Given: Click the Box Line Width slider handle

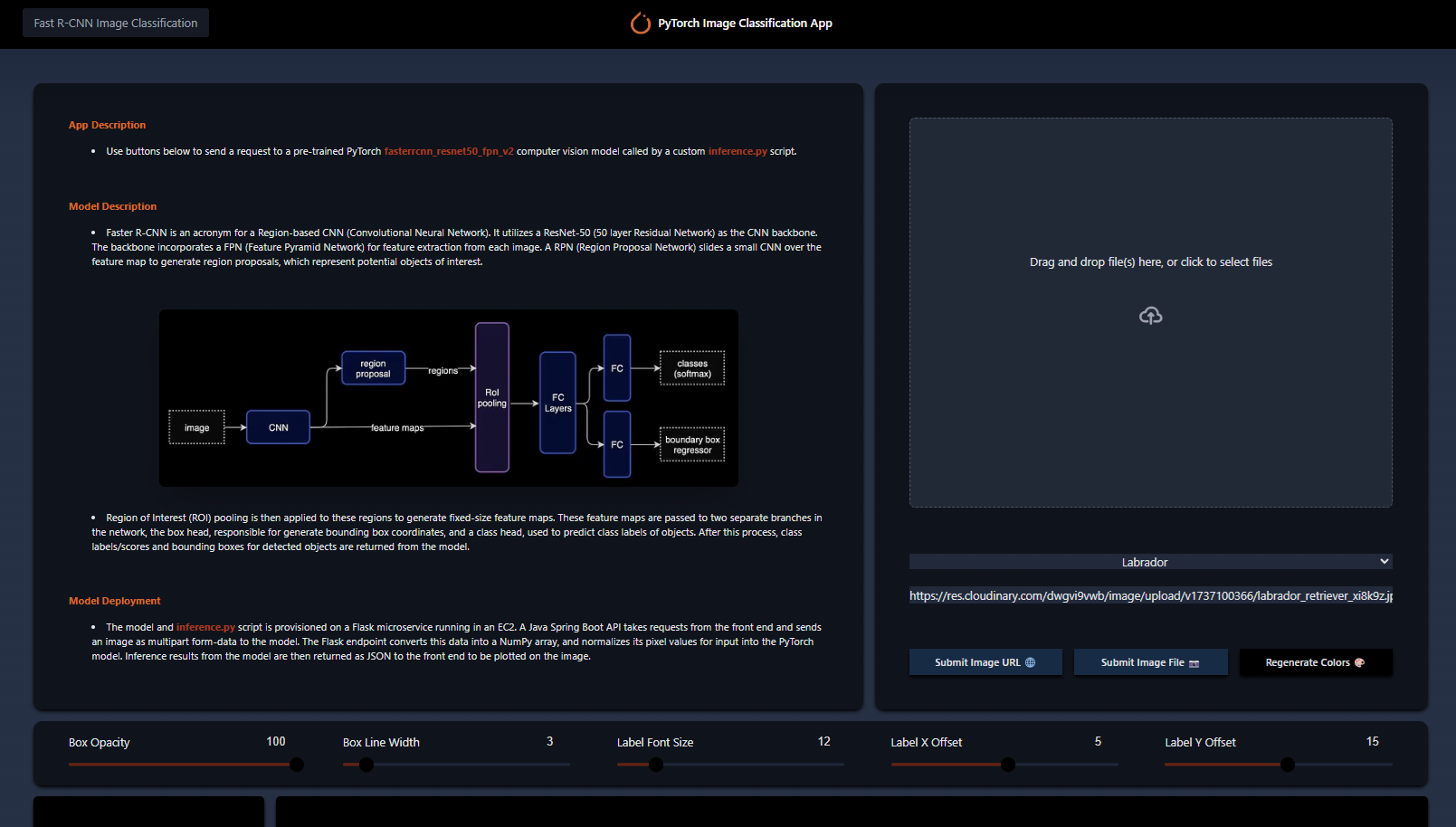Looking at the screenshot, I should tap(366, 765).
